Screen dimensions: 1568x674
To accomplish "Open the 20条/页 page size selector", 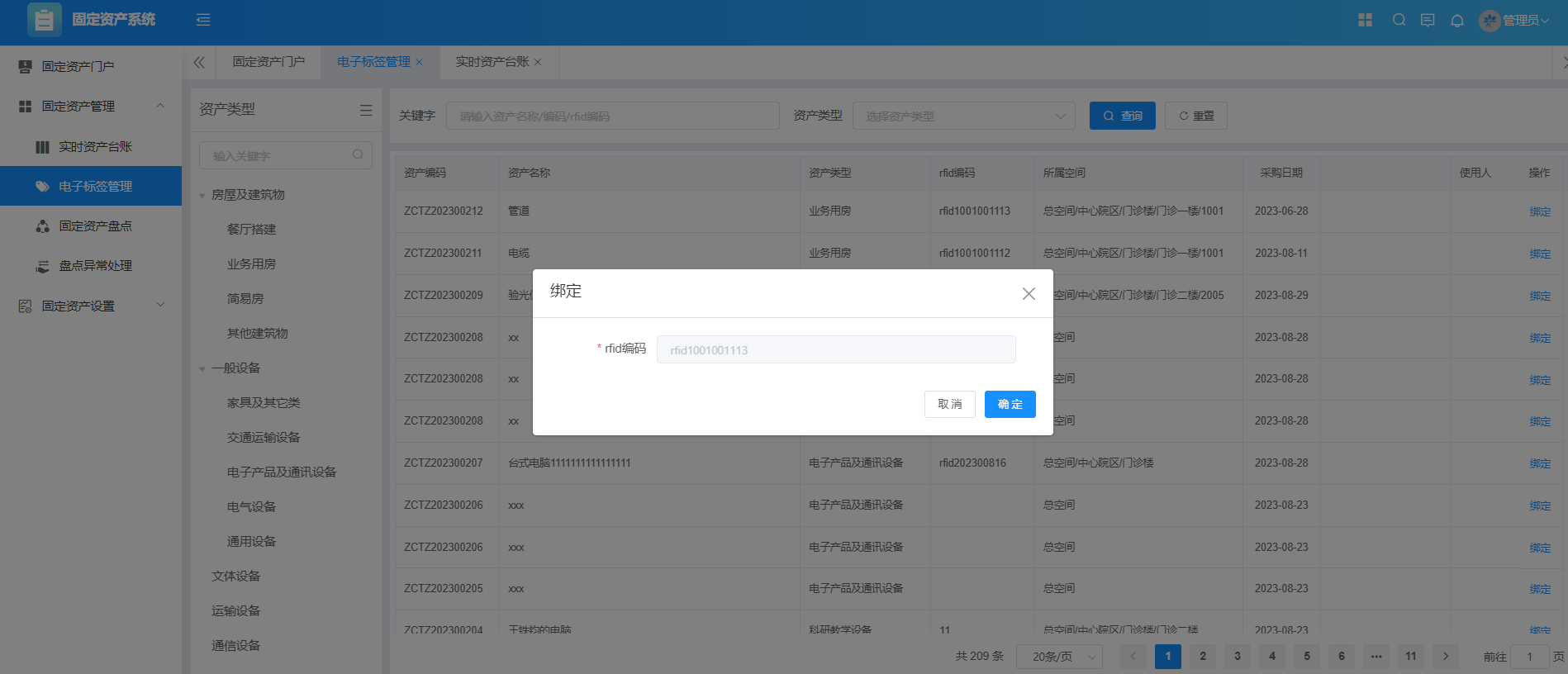I will click(x=1059, y=657).
